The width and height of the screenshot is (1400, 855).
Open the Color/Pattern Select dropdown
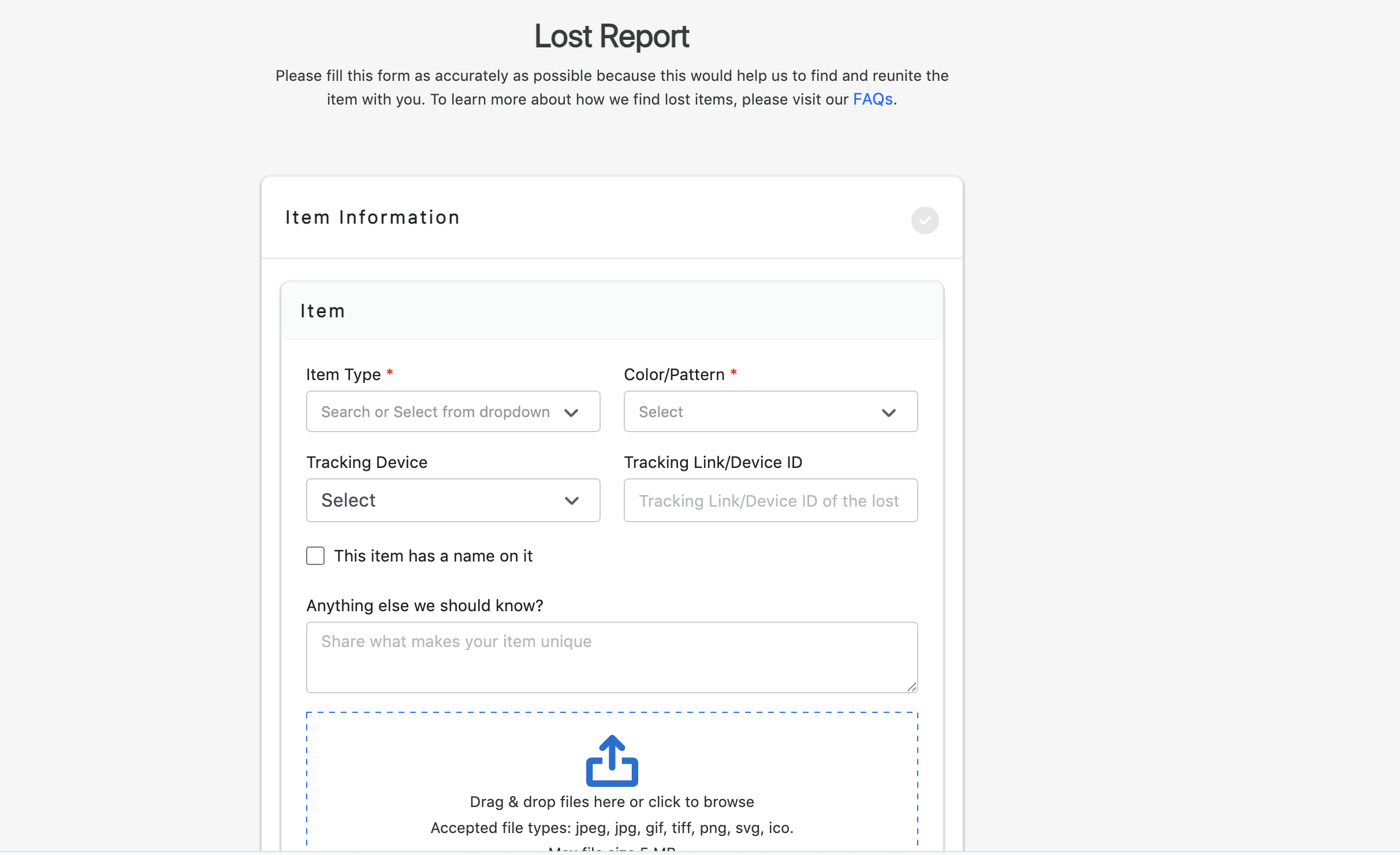coord(770,411)
